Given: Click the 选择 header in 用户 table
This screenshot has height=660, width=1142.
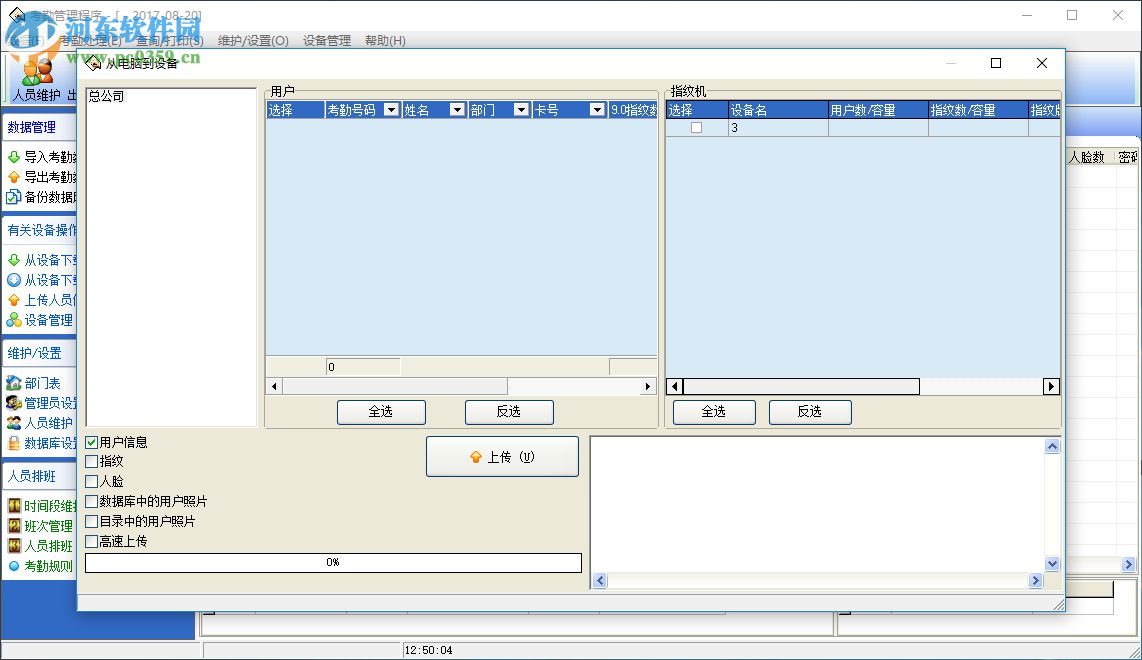Looking at the screenshot, I should click(295, 110).
